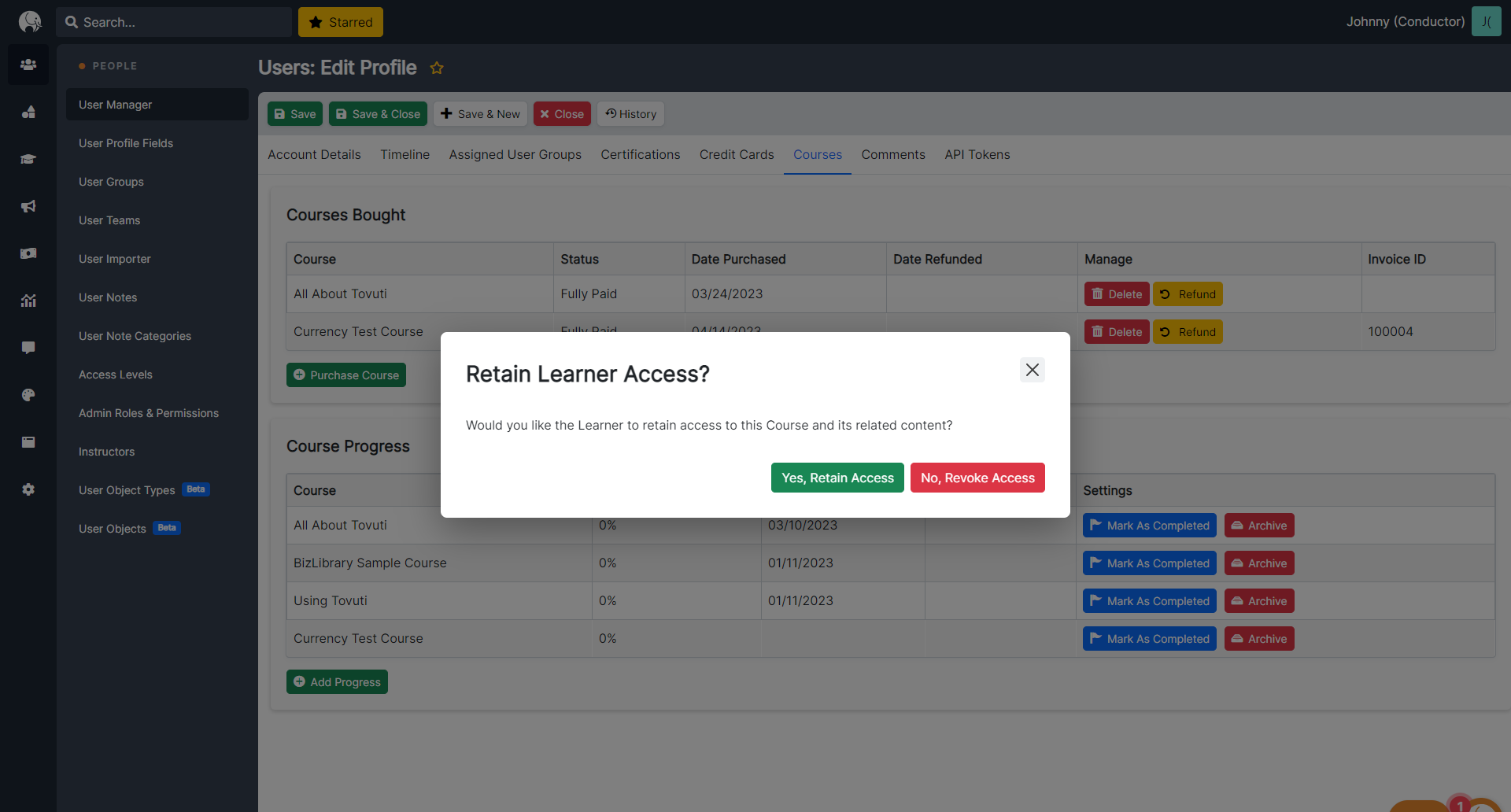This screenshot has height=812, width=1511.
Task: Open the graduation cap learning icon
Action: tap(28, 159)
